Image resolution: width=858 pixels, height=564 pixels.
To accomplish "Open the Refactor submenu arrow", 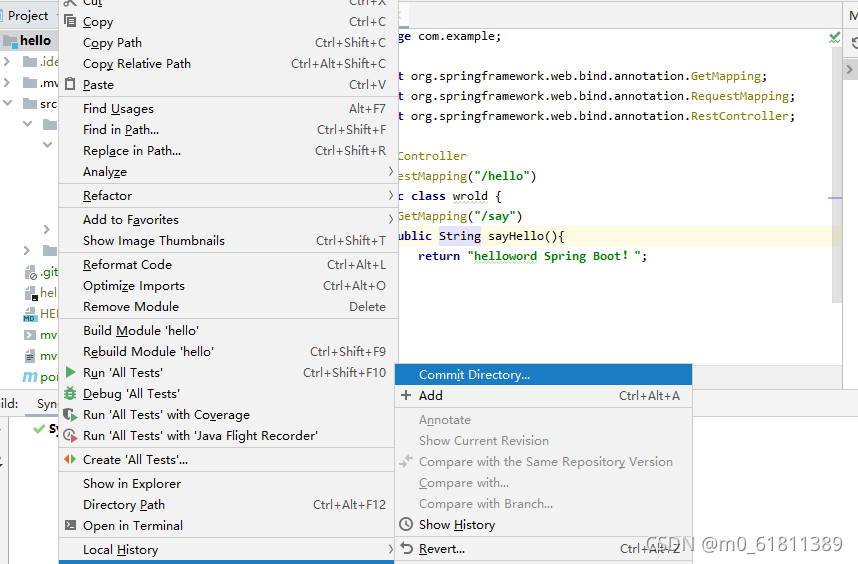I will [391, 195].
